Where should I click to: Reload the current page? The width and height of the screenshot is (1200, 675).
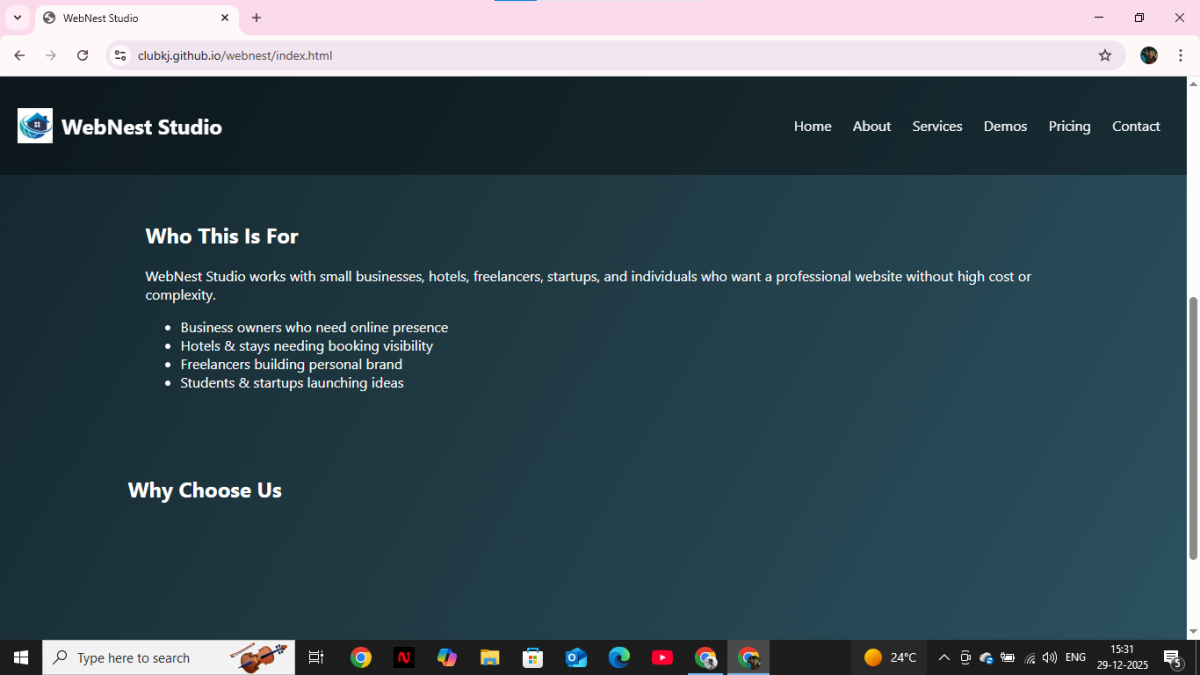pyautogui.click(x=83, y=56)
